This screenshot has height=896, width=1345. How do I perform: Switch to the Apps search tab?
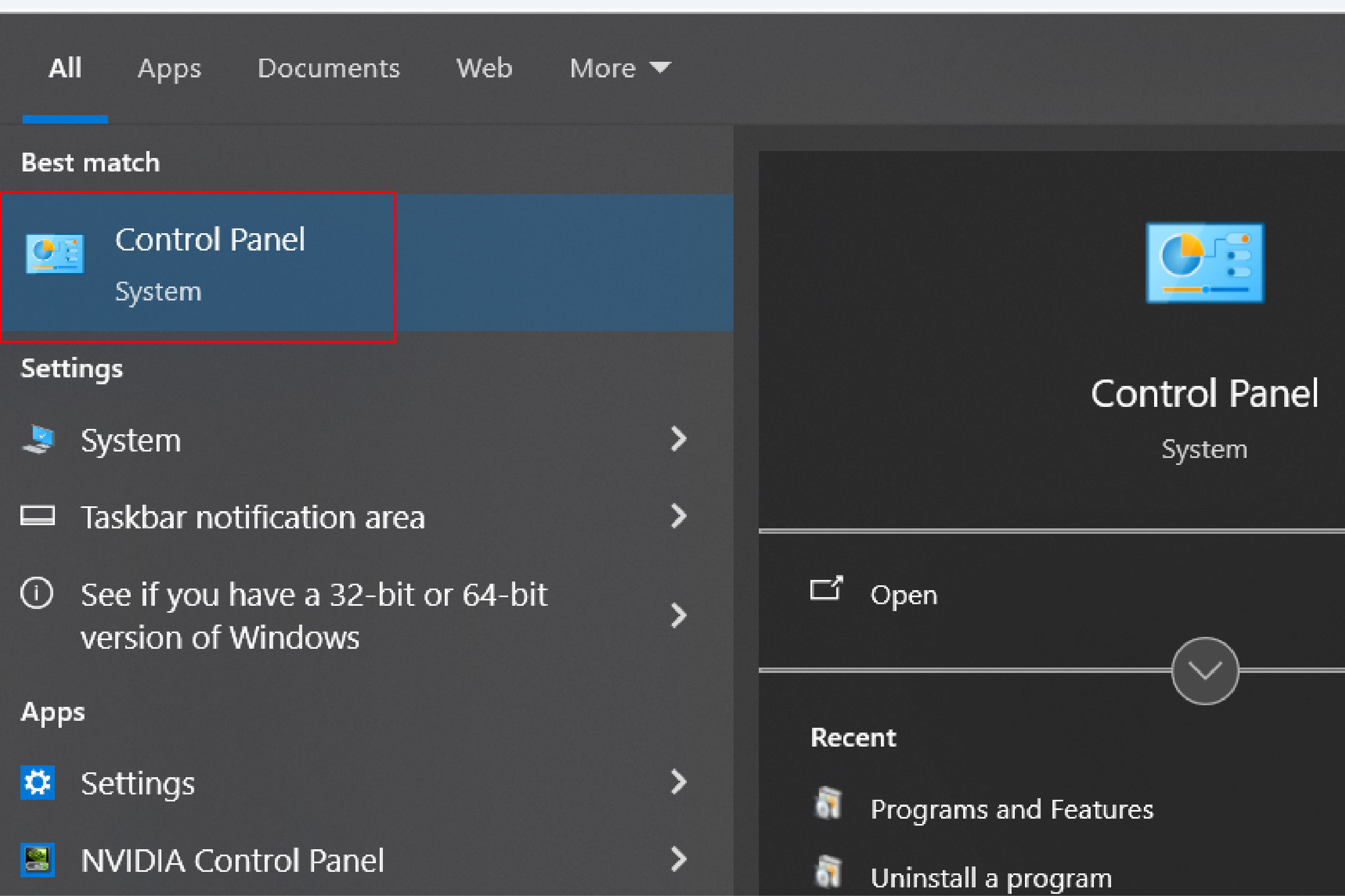pos(169,69)
